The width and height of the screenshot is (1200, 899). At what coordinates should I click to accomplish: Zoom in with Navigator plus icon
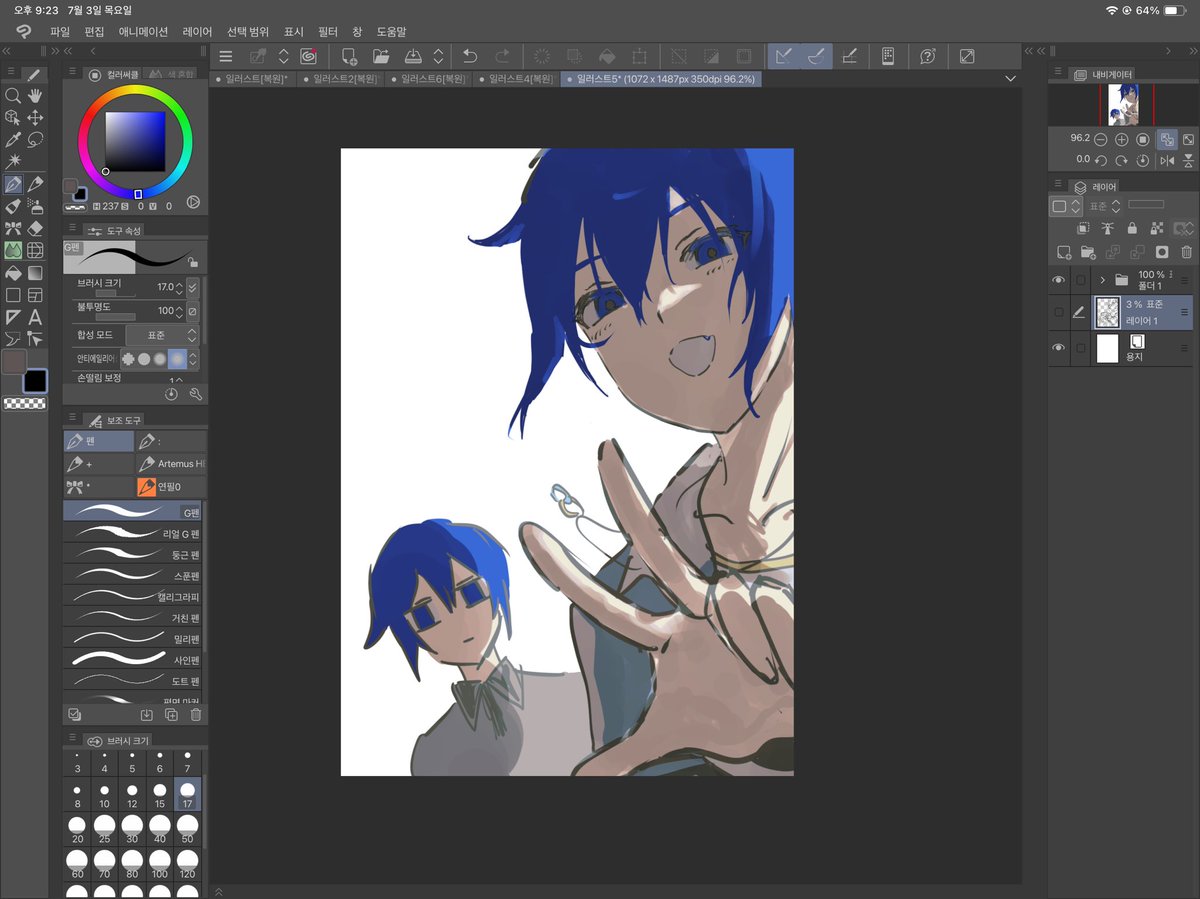coord(1122,140)
